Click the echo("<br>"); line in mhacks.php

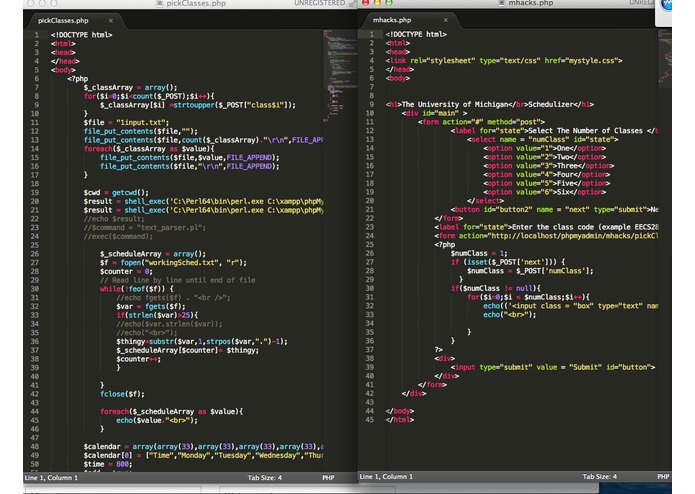point(510,315)
